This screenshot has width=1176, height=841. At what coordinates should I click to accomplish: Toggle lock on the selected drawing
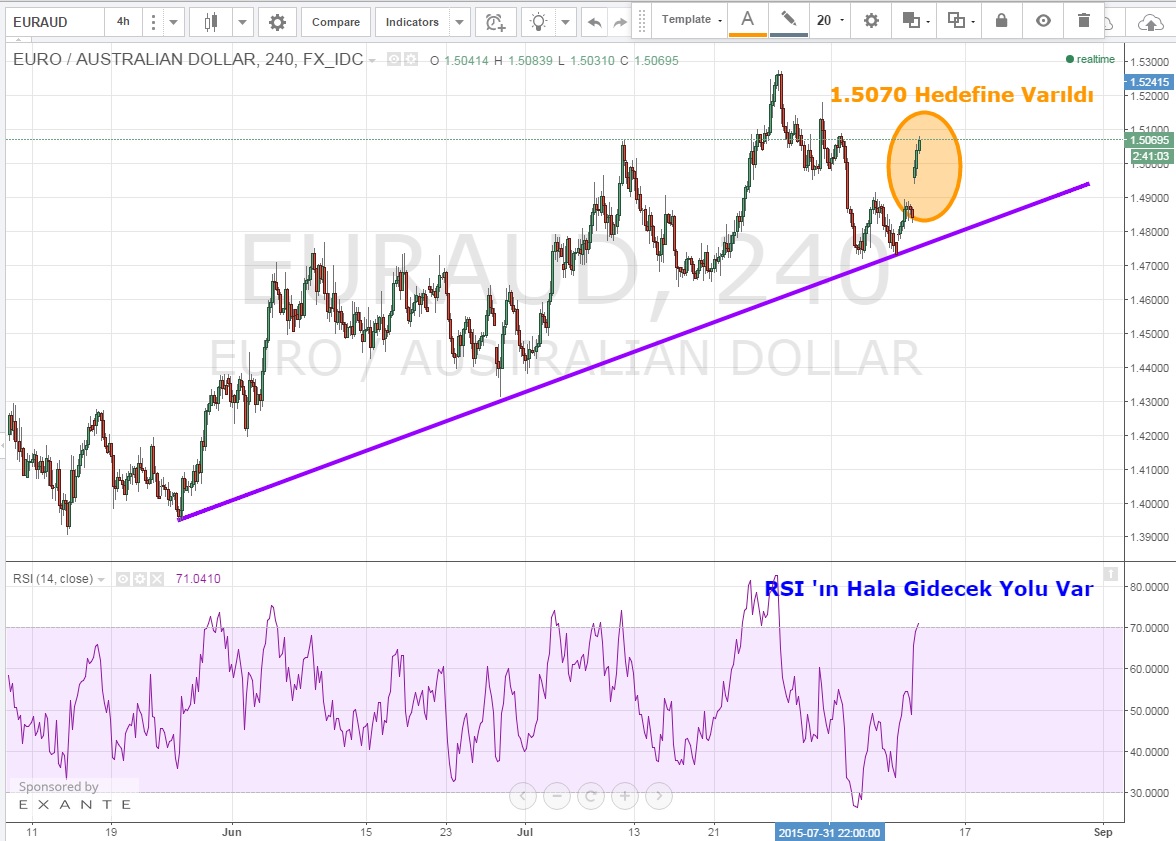1001,20
